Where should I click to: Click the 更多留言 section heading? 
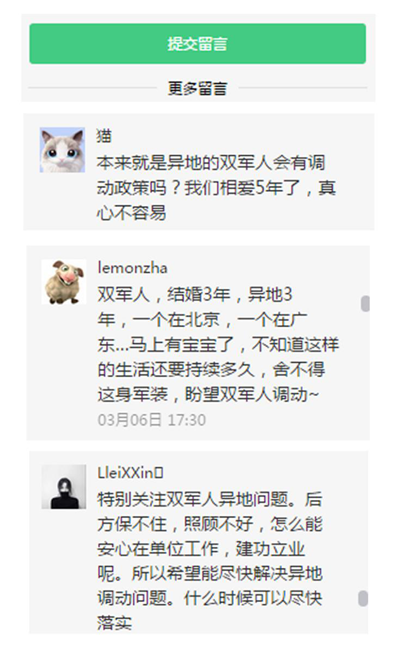click(x=198, y=88)
